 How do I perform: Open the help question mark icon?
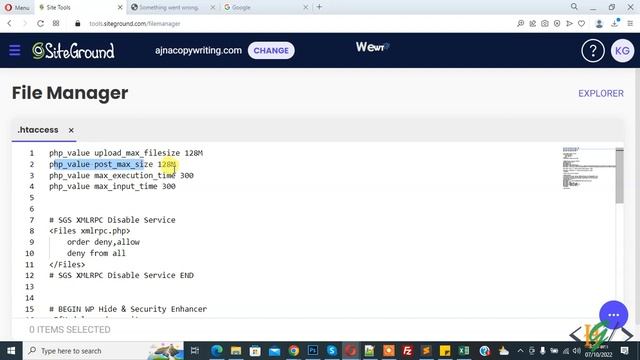(x=593, y=51)
